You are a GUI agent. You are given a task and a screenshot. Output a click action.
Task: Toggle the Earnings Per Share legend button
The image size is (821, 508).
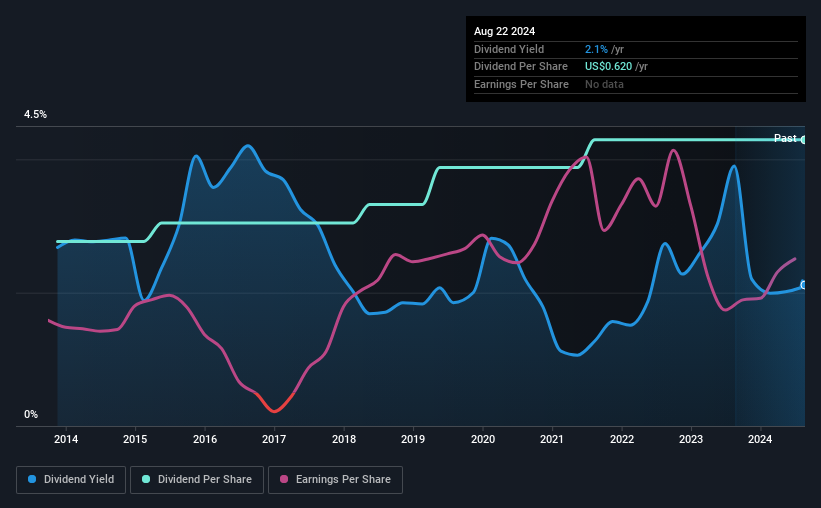tap(335, 480)
